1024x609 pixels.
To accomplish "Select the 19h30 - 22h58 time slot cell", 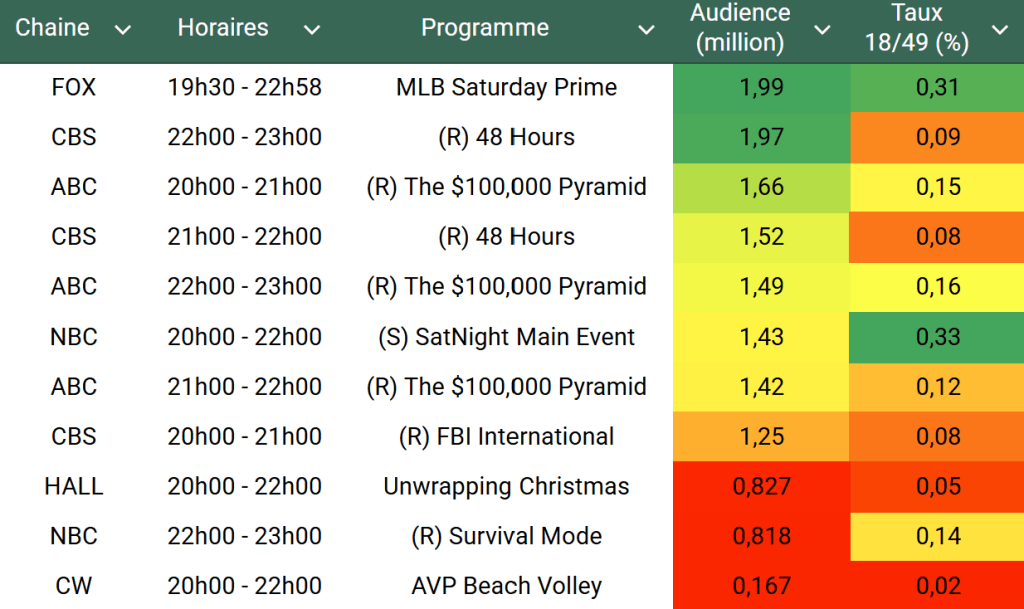I will tap(245, 88).
